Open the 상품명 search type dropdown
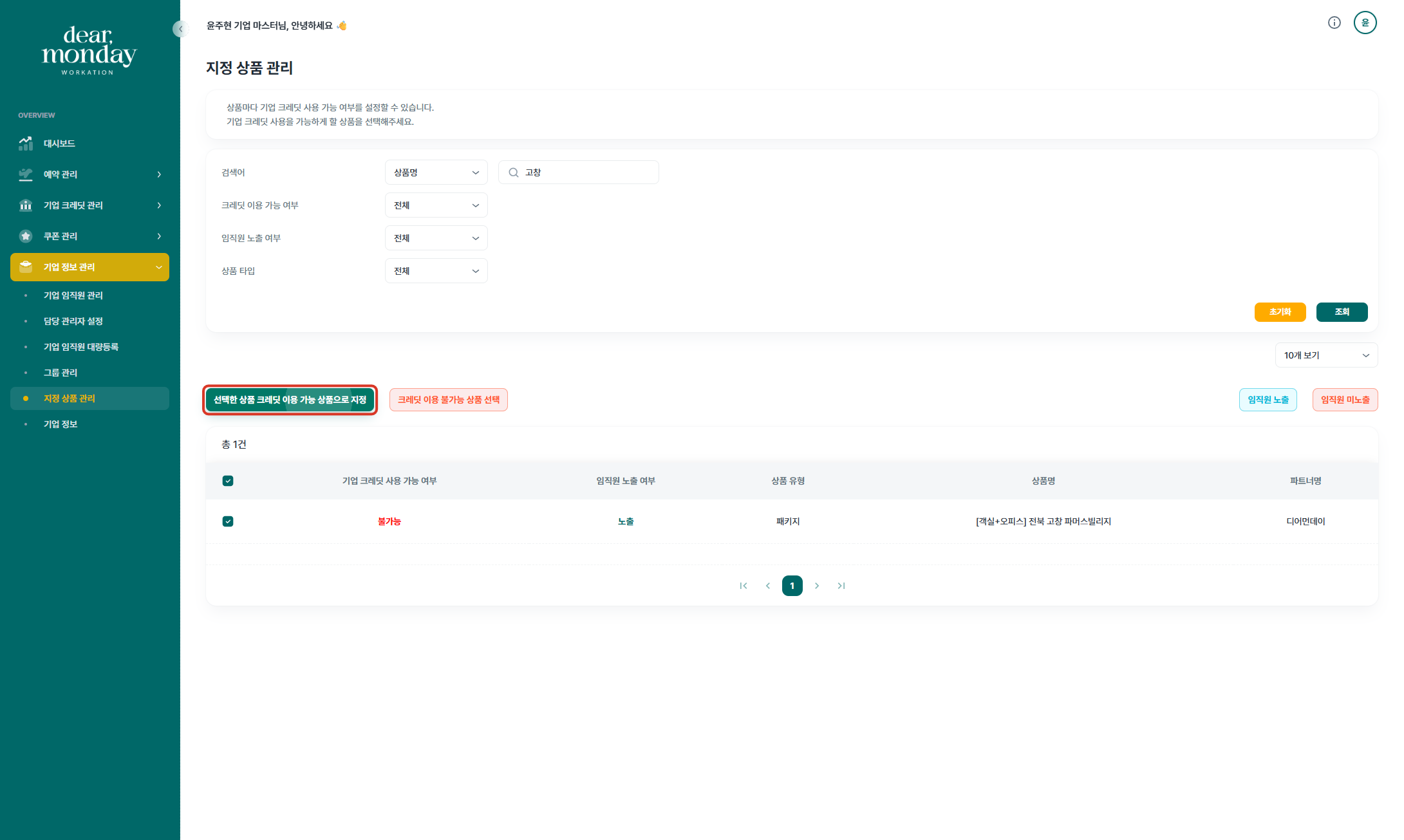 (x=436, y=173)
